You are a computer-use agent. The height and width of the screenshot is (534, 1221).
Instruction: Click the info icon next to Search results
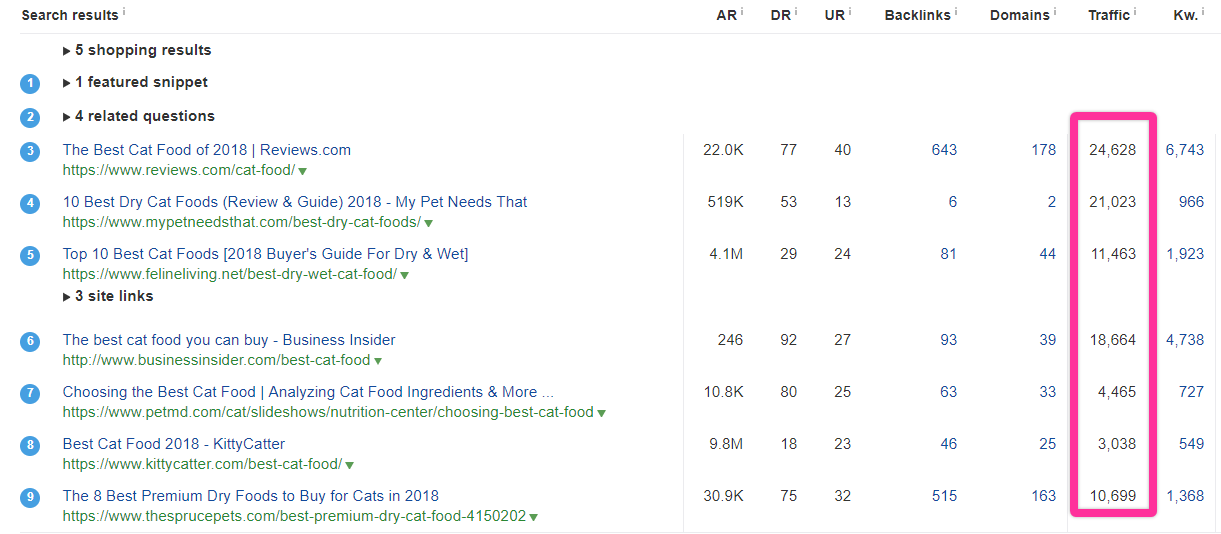pyautogui.click(x=124, y=11)
